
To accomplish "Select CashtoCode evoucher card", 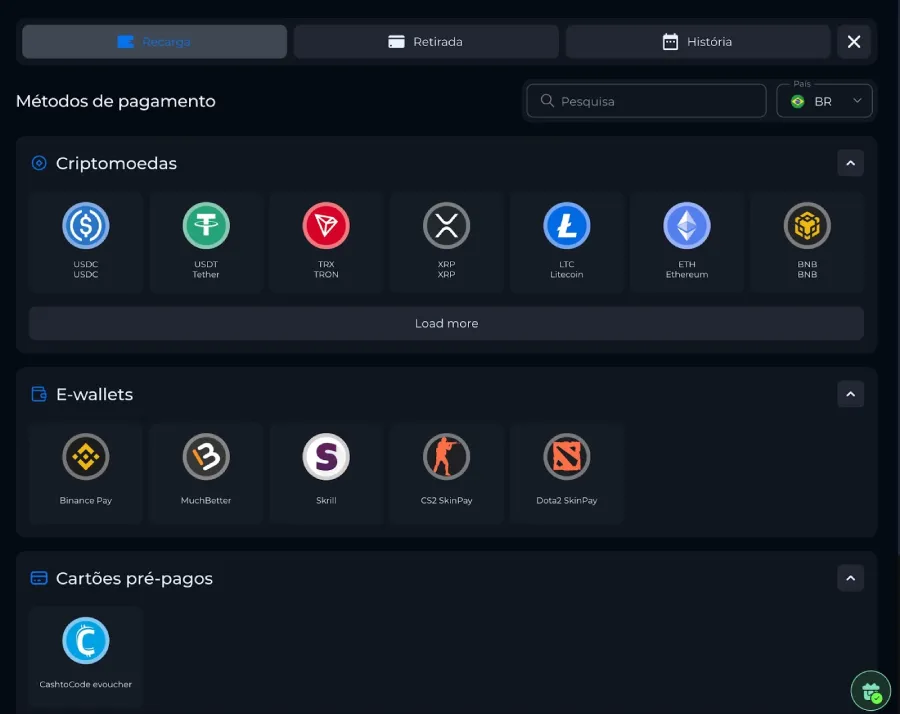I will click(86, 657).
